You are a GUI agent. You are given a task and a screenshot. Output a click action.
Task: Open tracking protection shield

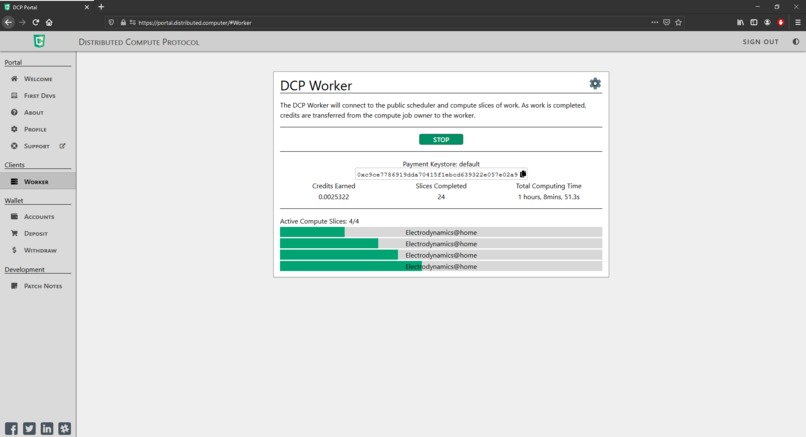[111, 22]
